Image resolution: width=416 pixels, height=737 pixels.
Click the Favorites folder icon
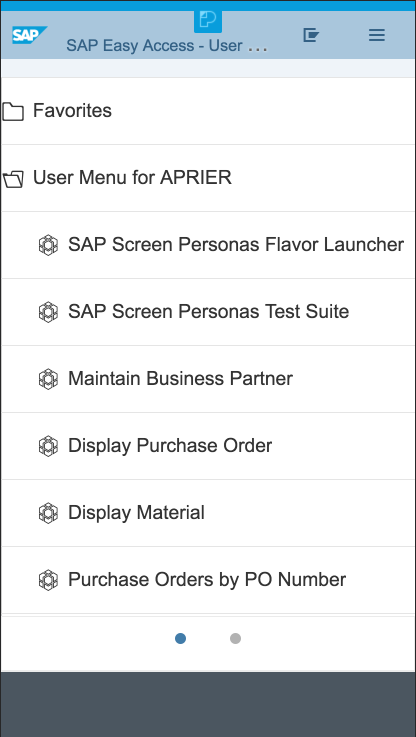click(13, 112)
